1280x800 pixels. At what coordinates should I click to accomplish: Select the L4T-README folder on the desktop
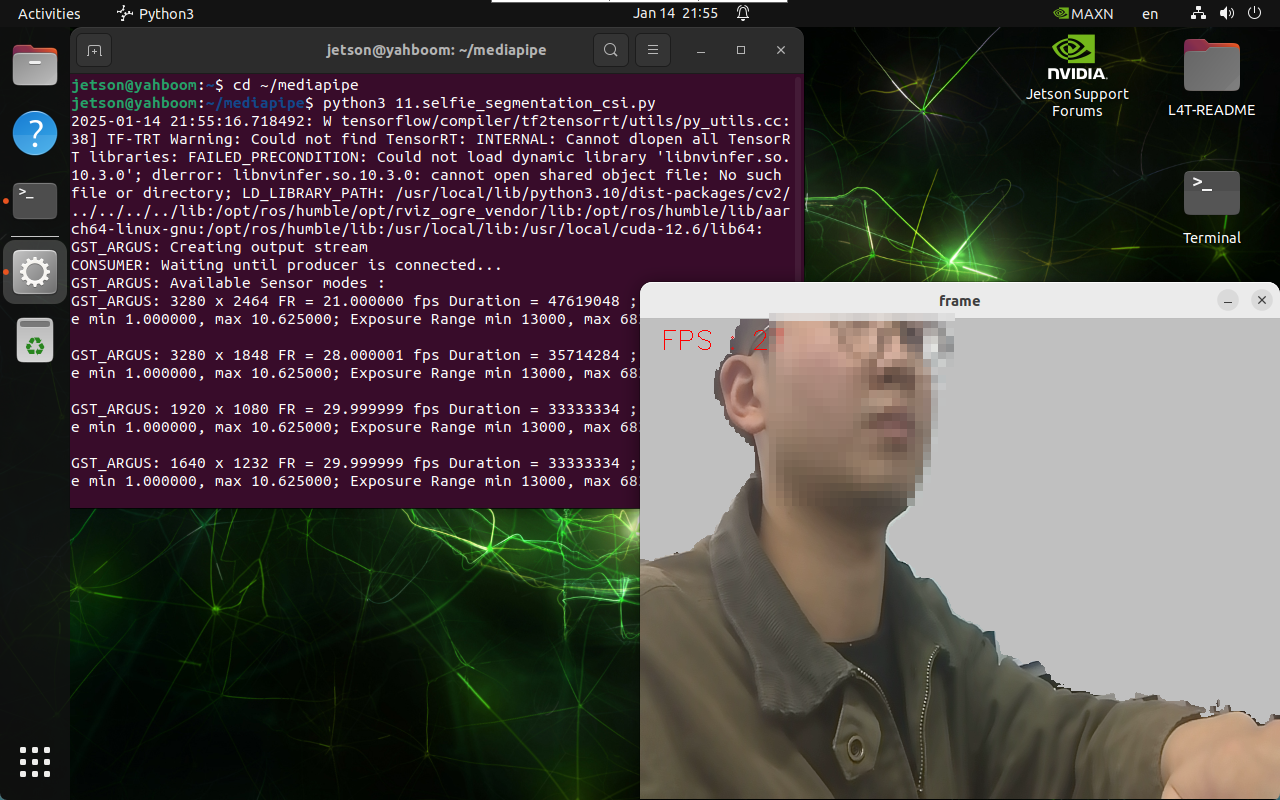[1211, 79]
